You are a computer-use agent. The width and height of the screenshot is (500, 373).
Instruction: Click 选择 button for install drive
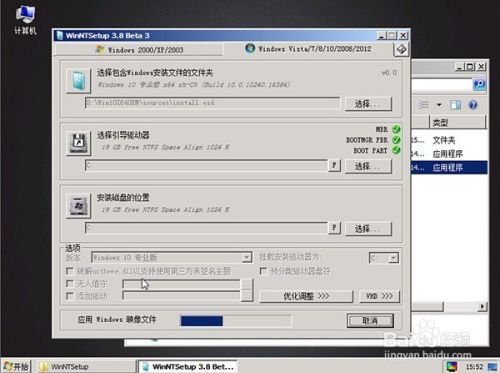pyautogui.click(x=368, y=229)
